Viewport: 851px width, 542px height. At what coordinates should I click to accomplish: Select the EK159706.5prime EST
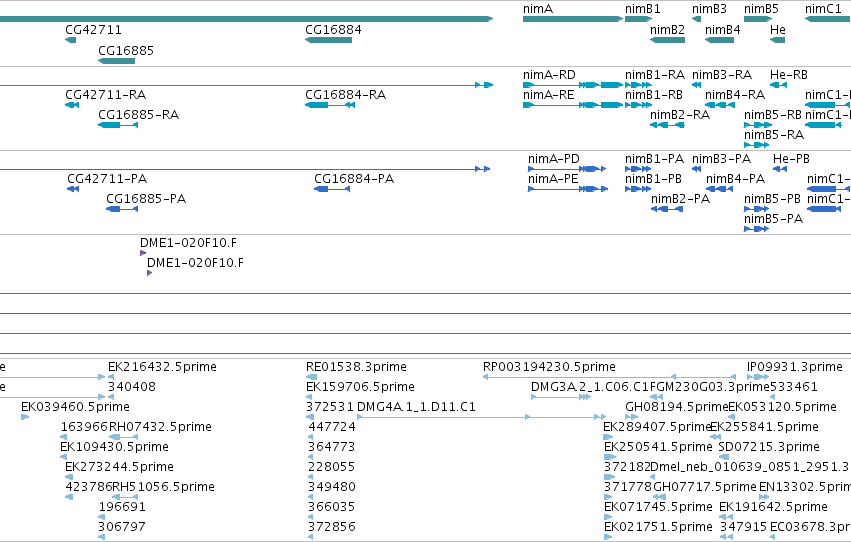tap(309, 397)
